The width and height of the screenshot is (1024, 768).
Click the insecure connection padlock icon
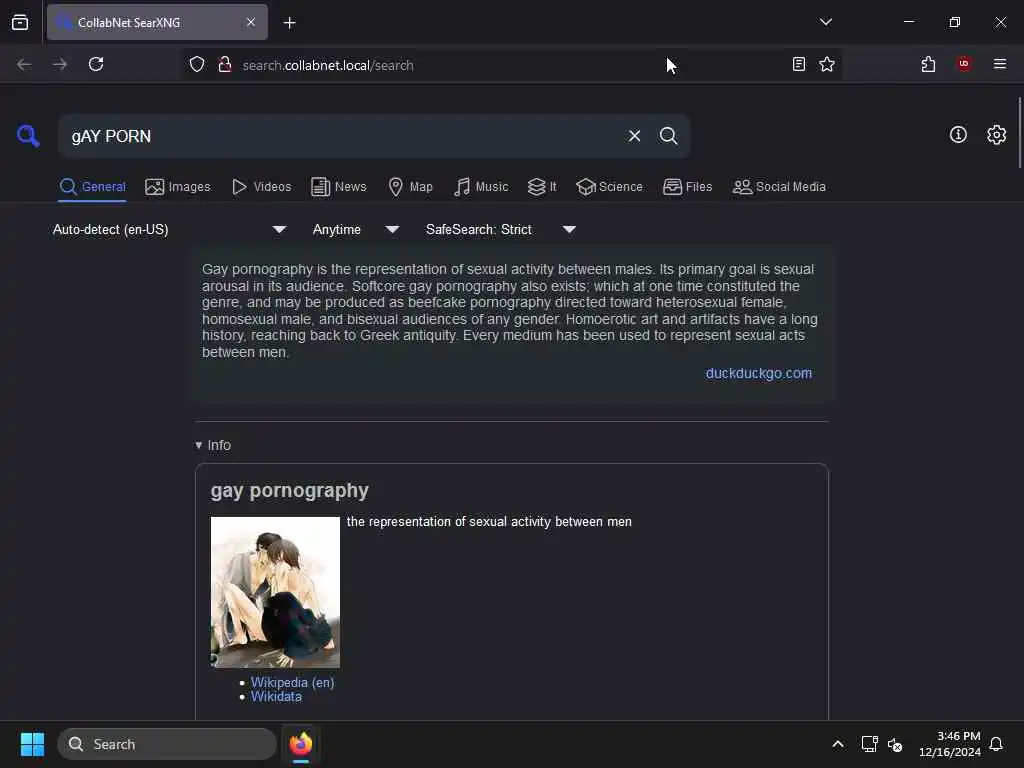point(225,65)
